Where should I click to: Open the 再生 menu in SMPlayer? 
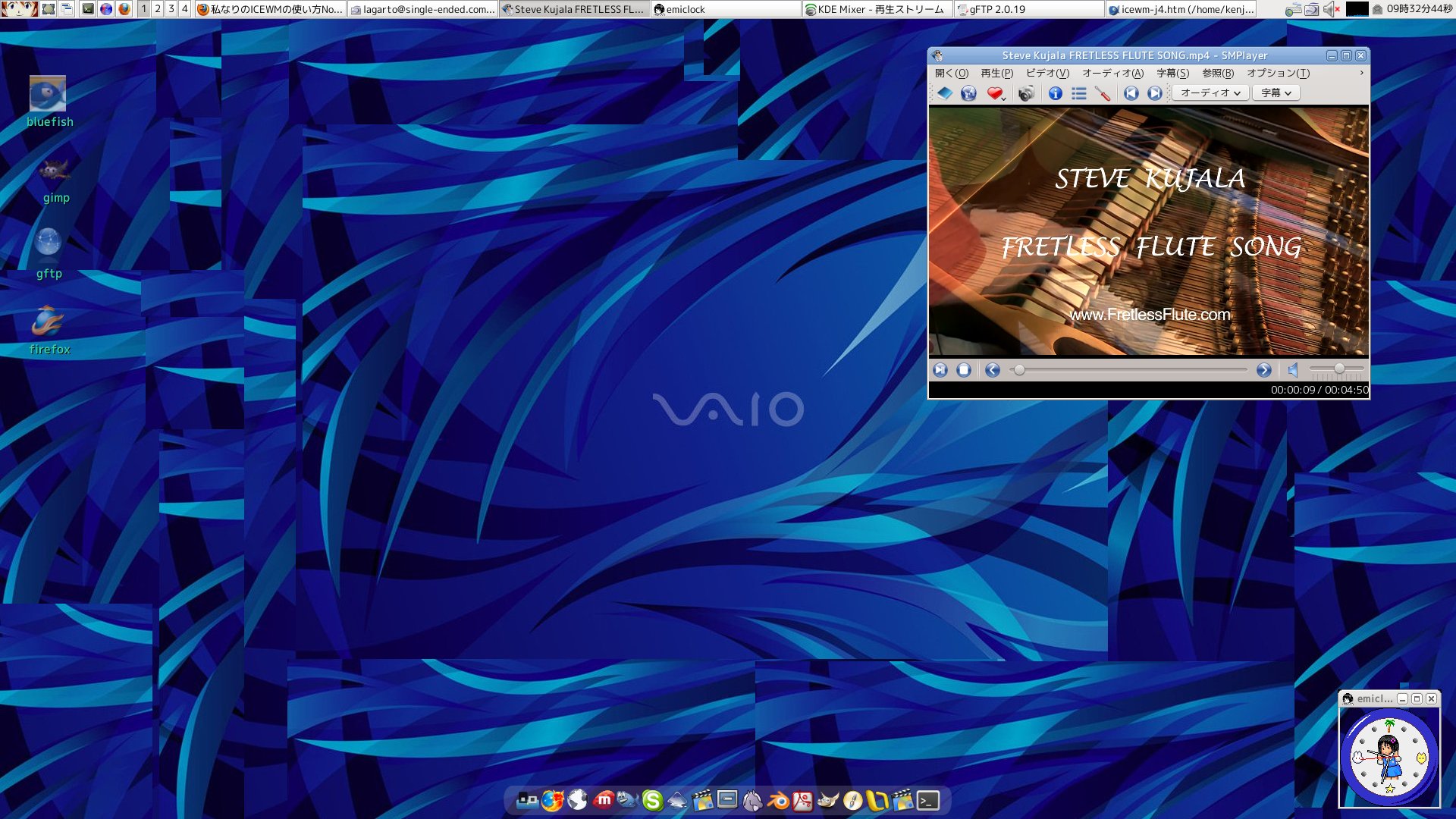995,74
